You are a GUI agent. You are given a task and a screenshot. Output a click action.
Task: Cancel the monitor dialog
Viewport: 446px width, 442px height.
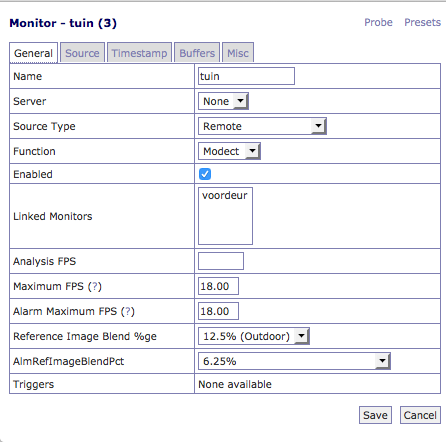[x=420, y=415]
